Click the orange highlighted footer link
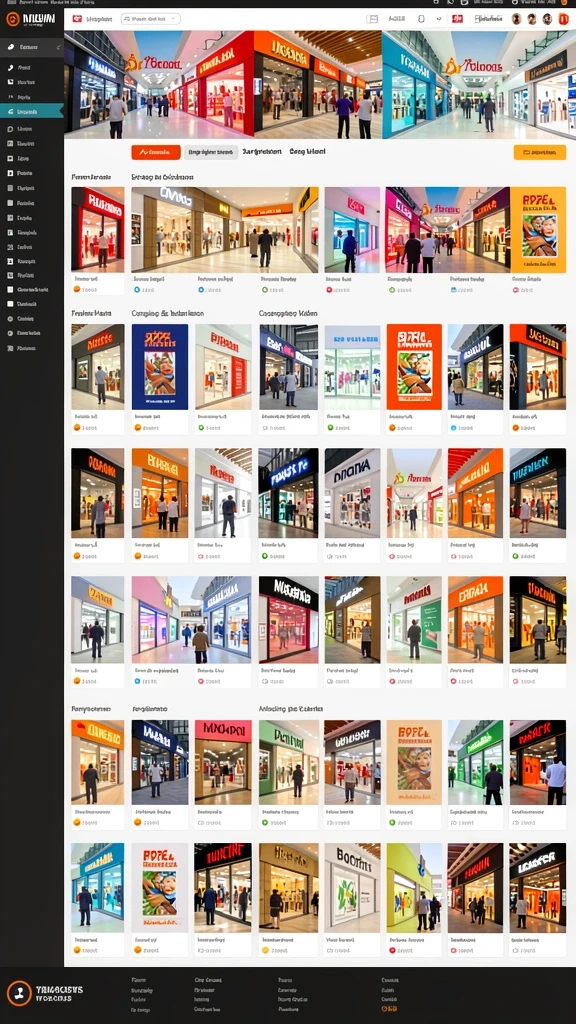Screen dimensions: 576x1024 coord(389,1009)
